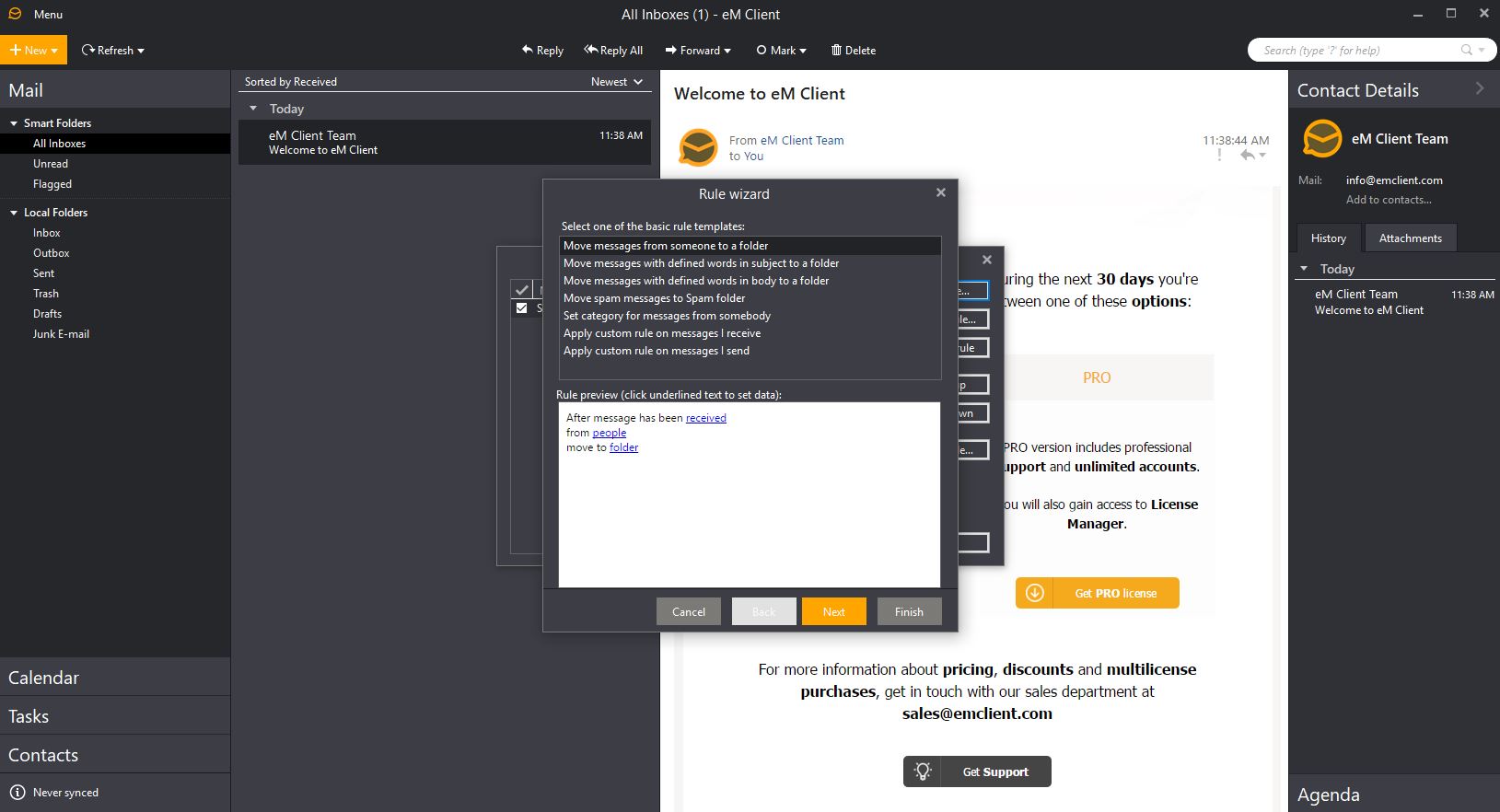Open reply options dropdown in message header
1500x812 pixels.
[1263, 156]
